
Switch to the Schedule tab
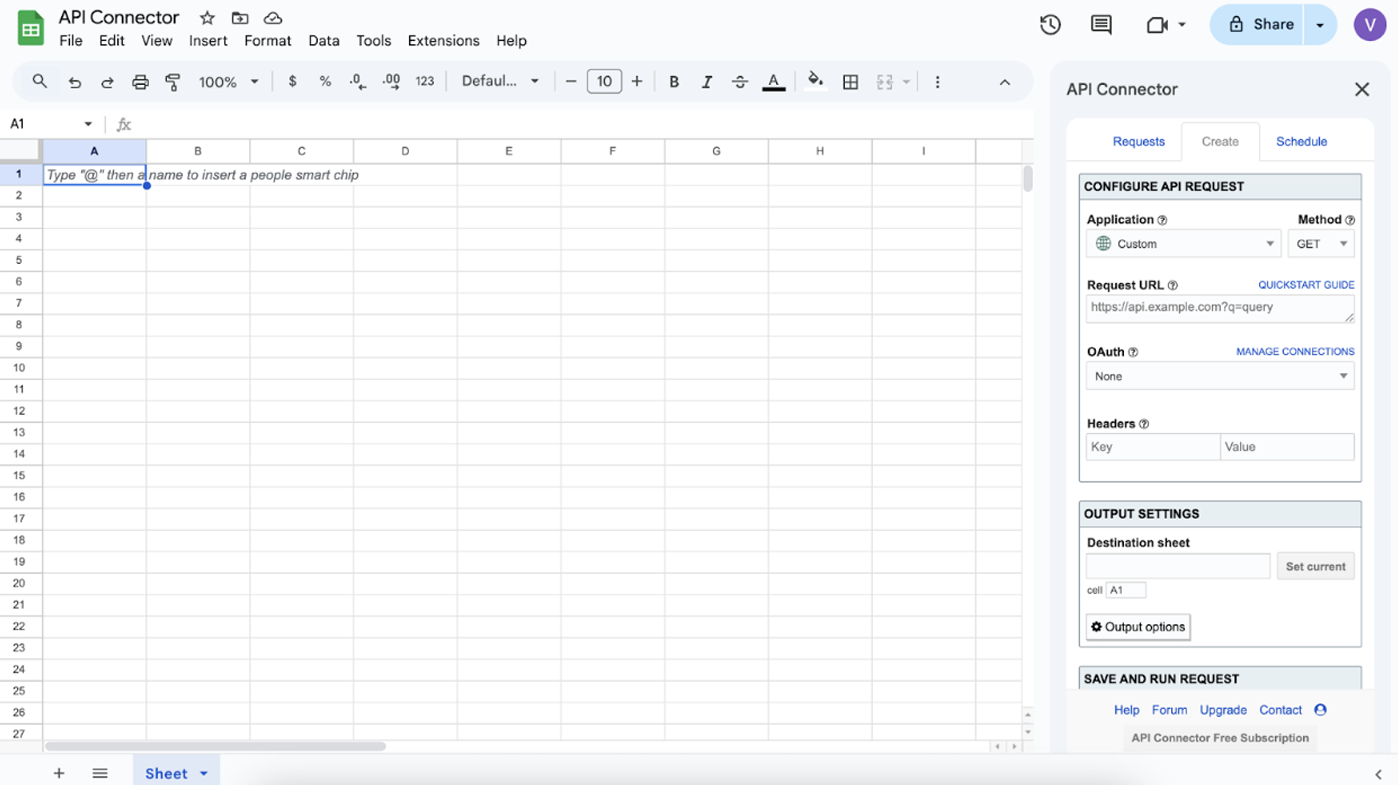(x=1301, y=141)
